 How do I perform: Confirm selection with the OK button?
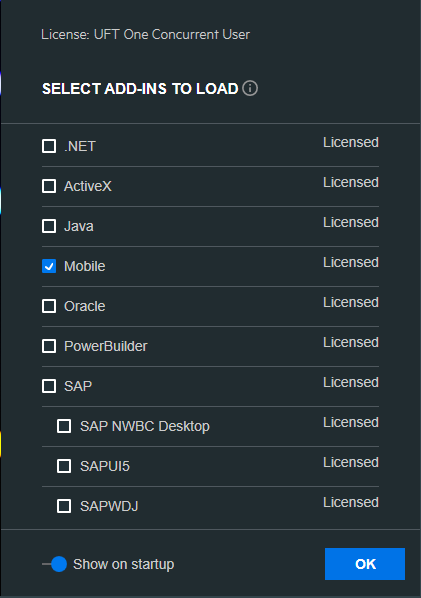365,564
